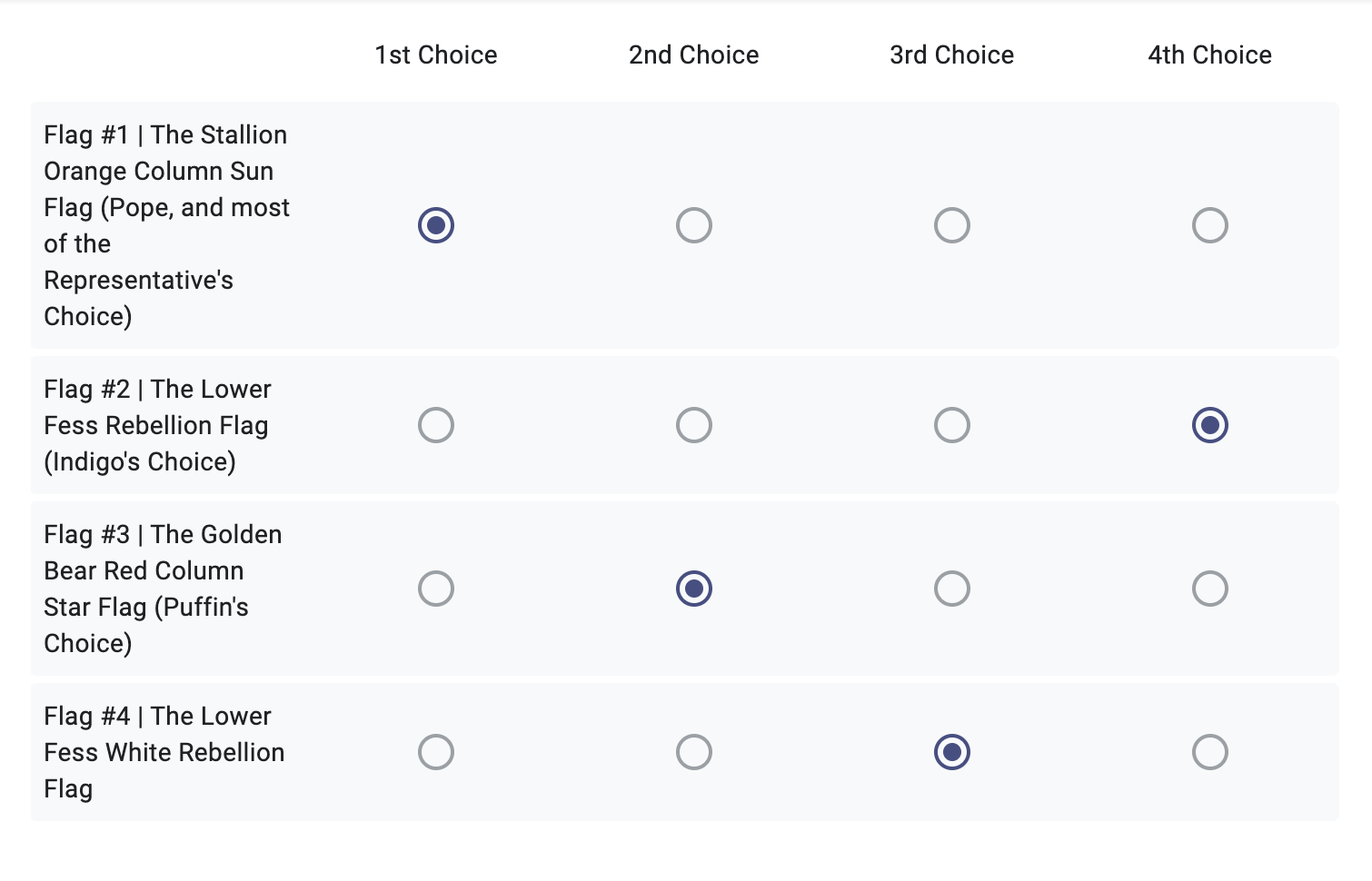This screenshot has height=881, width=1372.
Task: Mark Flag #3 Golden Bear as 4th Choice
Action: 1210,589
